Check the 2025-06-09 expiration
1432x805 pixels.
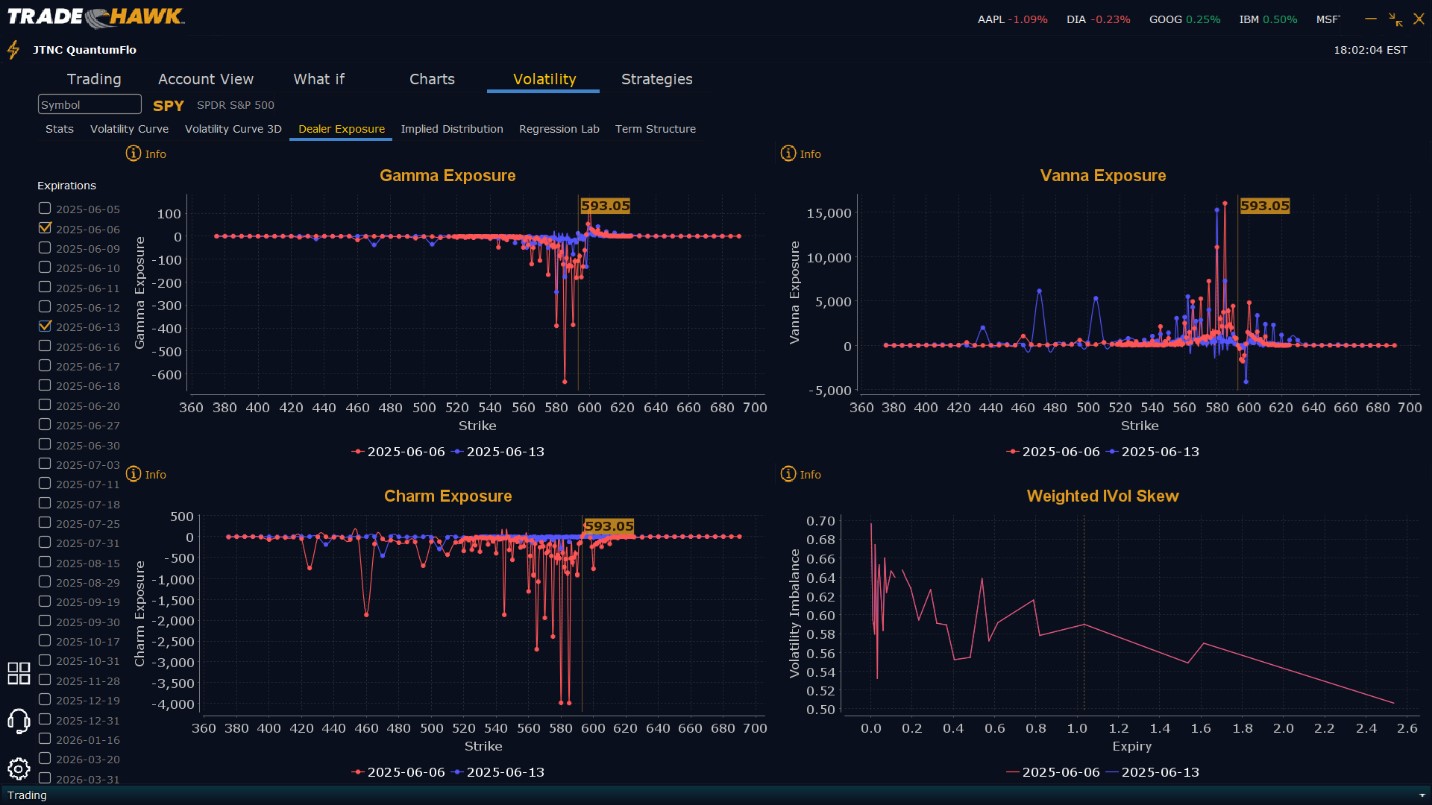click(x=45, y=248)
